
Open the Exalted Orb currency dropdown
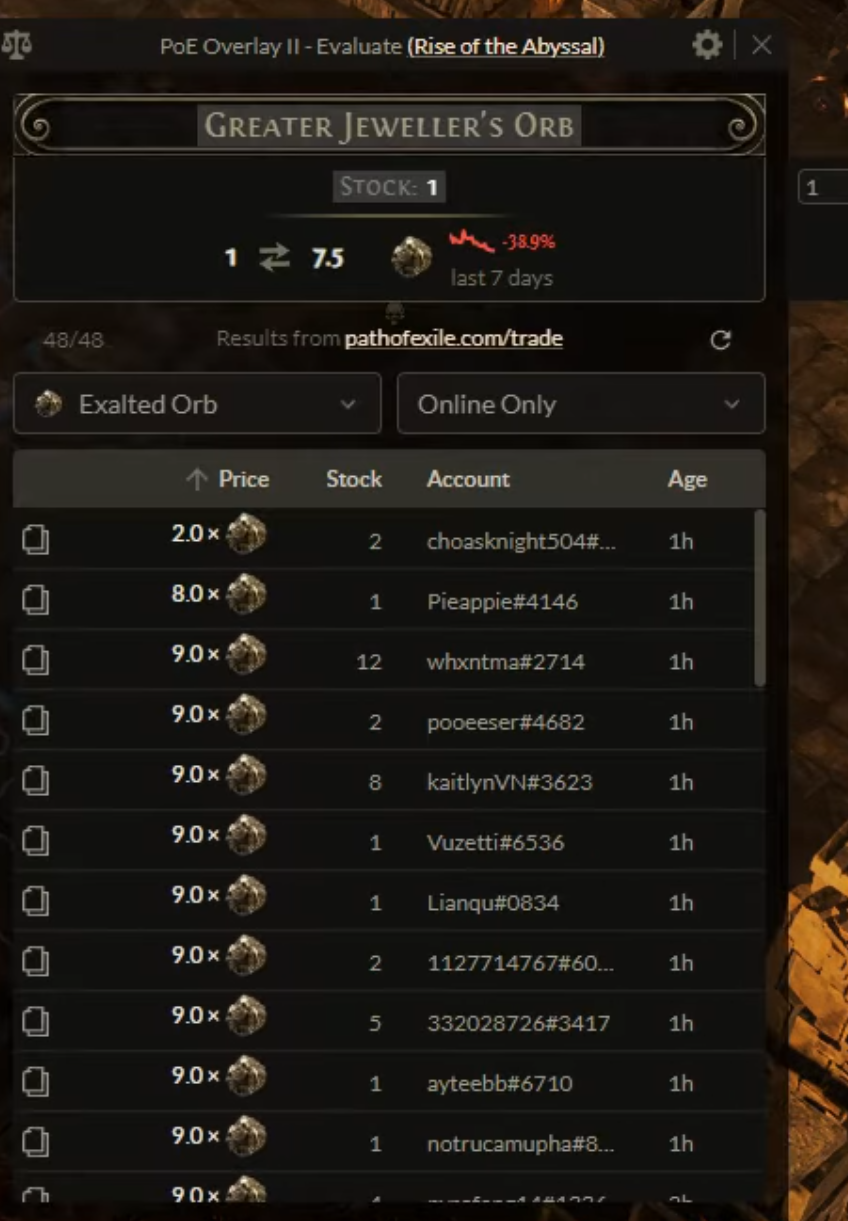(197, 403)
